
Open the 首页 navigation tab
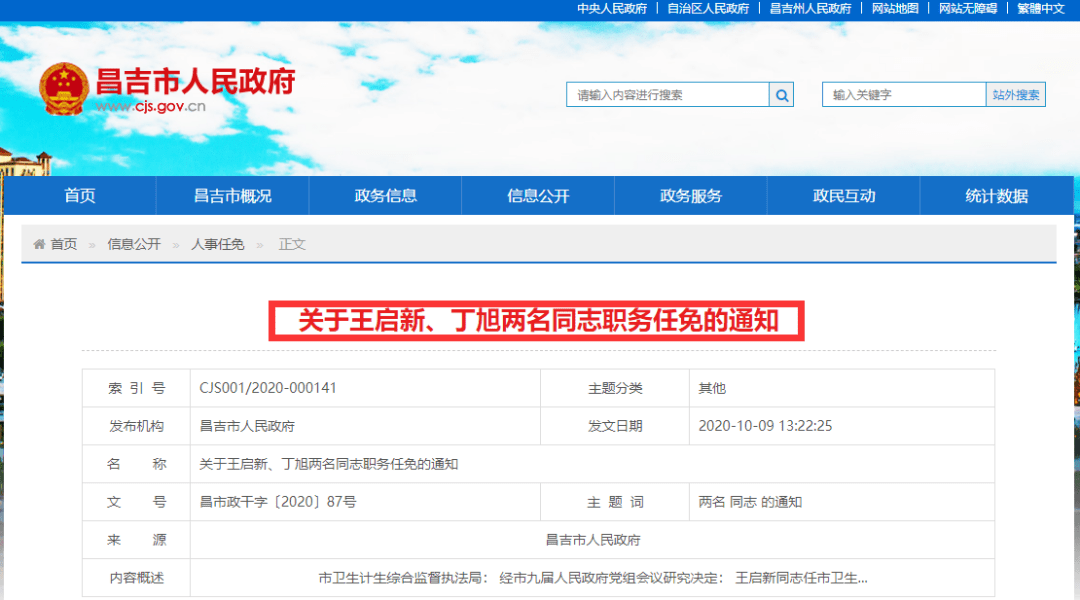pos(80,196)
